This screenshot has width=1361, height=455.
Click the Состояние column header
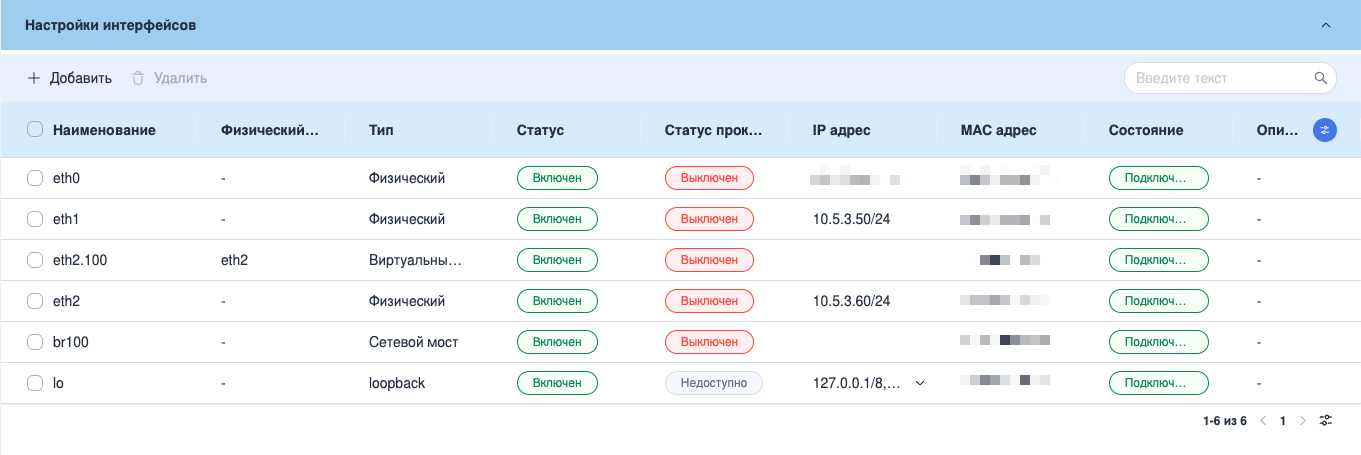[x=1146, y=130]
